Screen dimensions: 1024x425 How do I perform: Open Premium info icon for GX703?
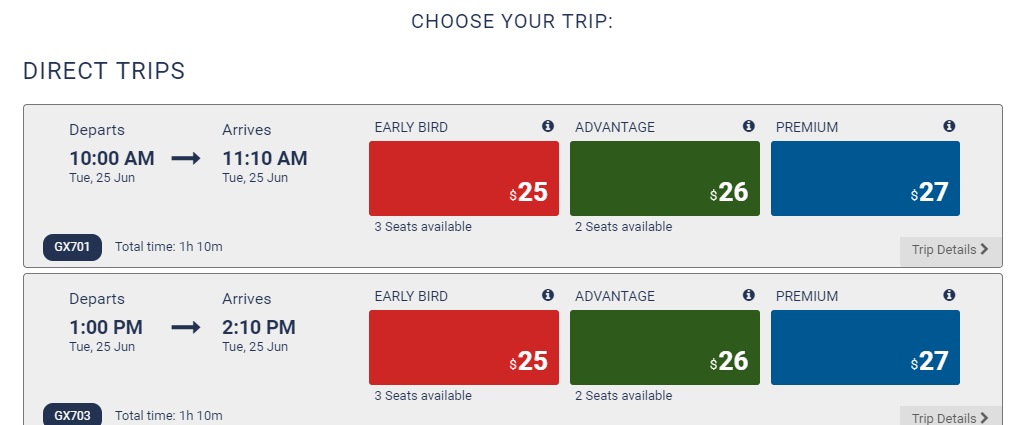click(949, 295)
